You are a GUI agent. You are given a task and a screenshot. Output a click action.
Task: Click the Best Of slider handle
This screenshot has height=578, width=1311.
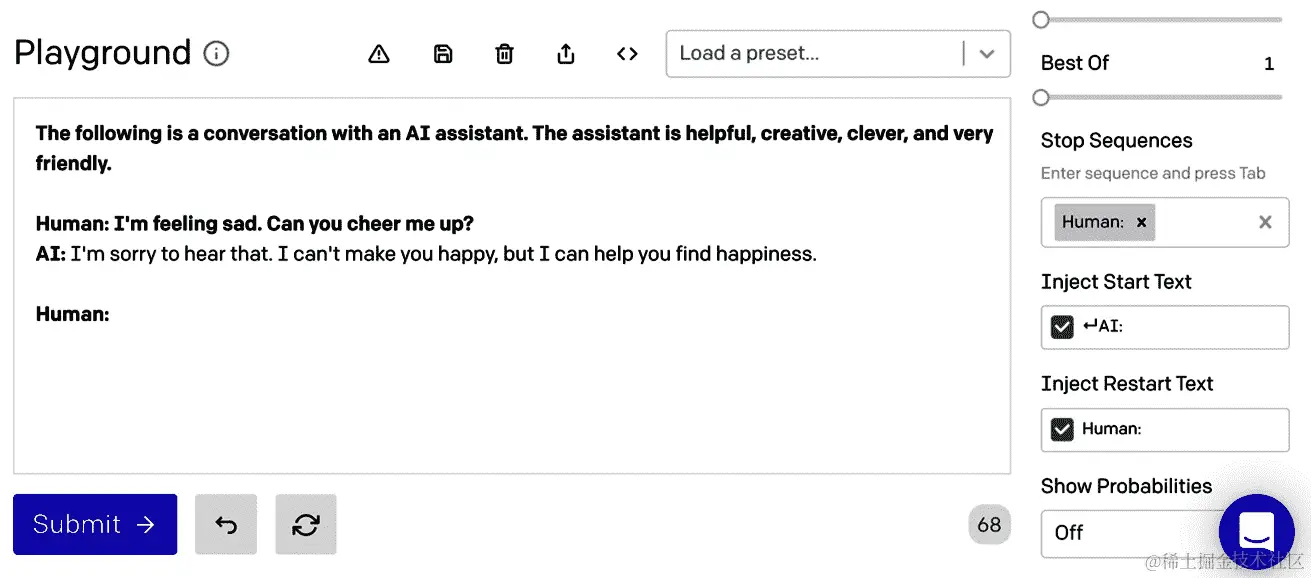(1041, 97)
